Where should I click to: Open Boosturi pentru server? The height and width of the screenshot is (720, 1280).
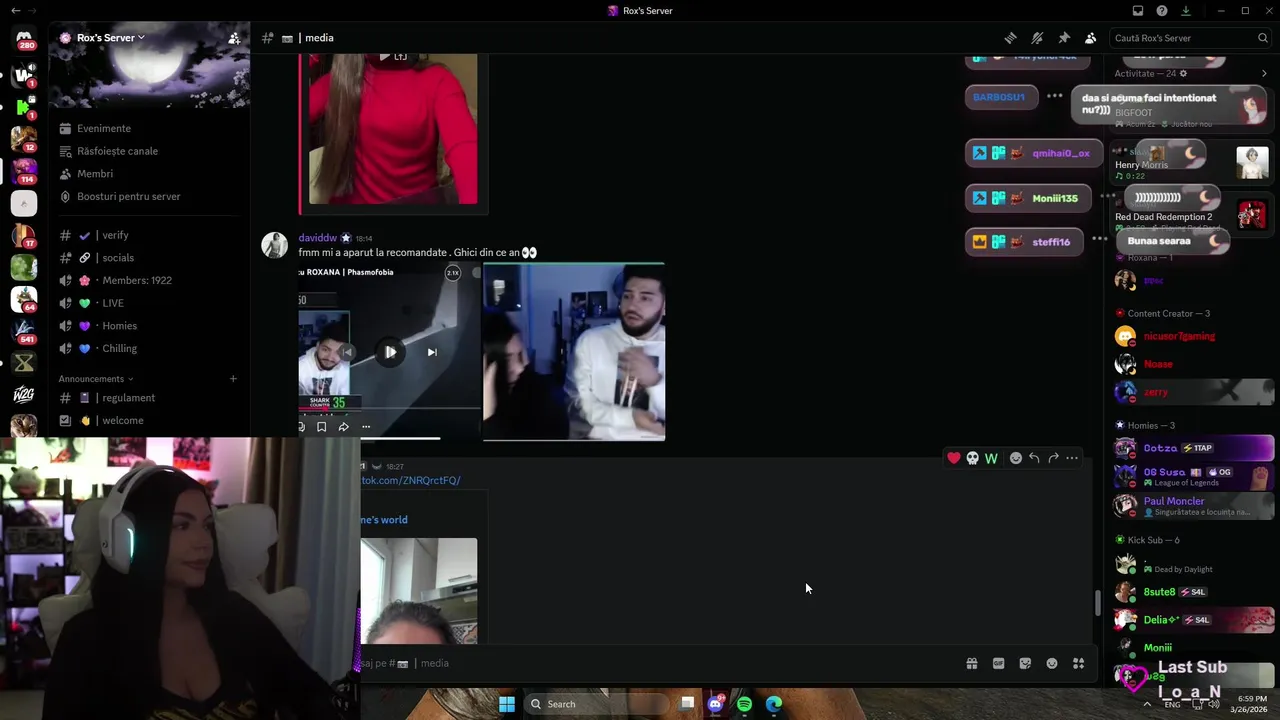pyautogui.click(x=150, y=196)
